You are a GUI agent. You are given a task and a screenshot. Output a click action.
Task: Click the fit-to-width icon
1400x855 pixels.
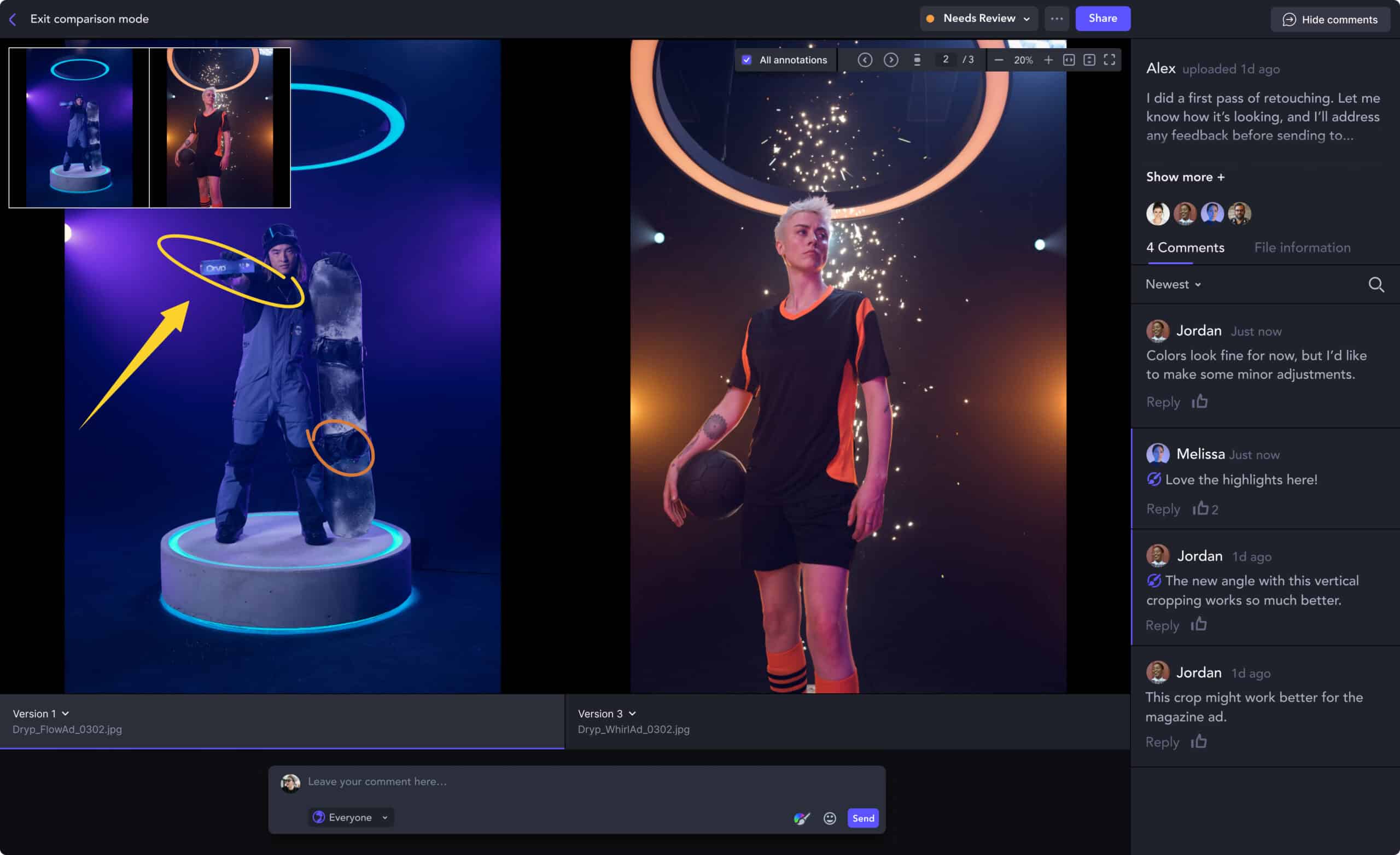pyautogui.click(x=1069, y=60)
